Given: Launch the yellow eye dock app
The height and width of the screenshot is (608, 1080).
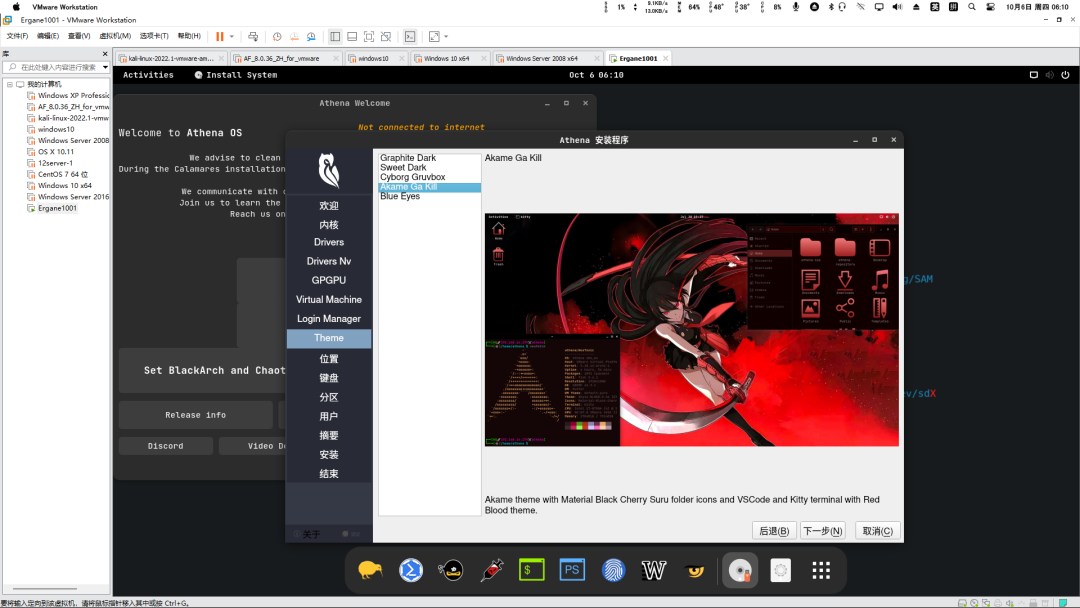Looking at the screenshot, I should tap(694, 570).
